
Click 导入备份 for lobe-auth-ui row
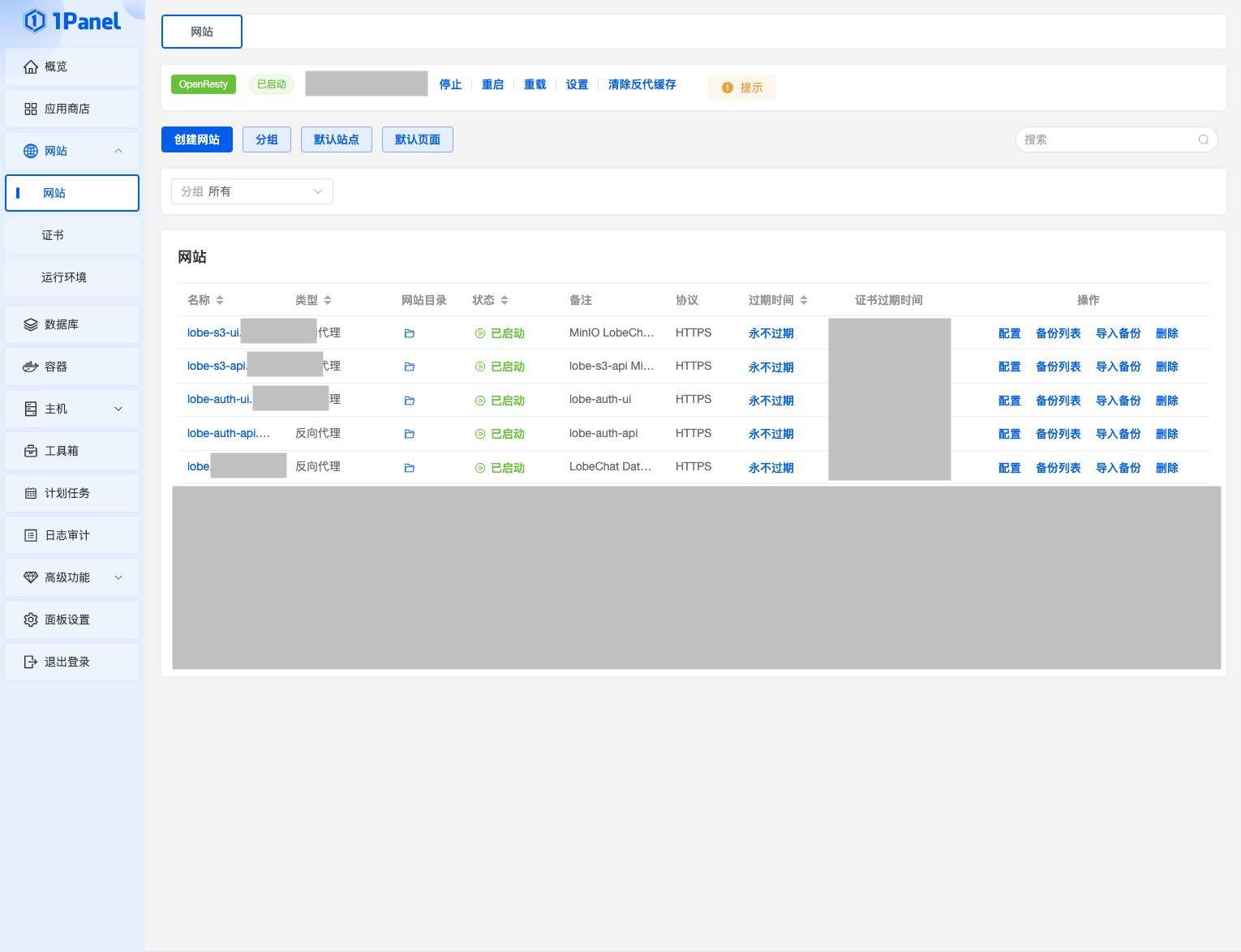(x=1119, y=401)
